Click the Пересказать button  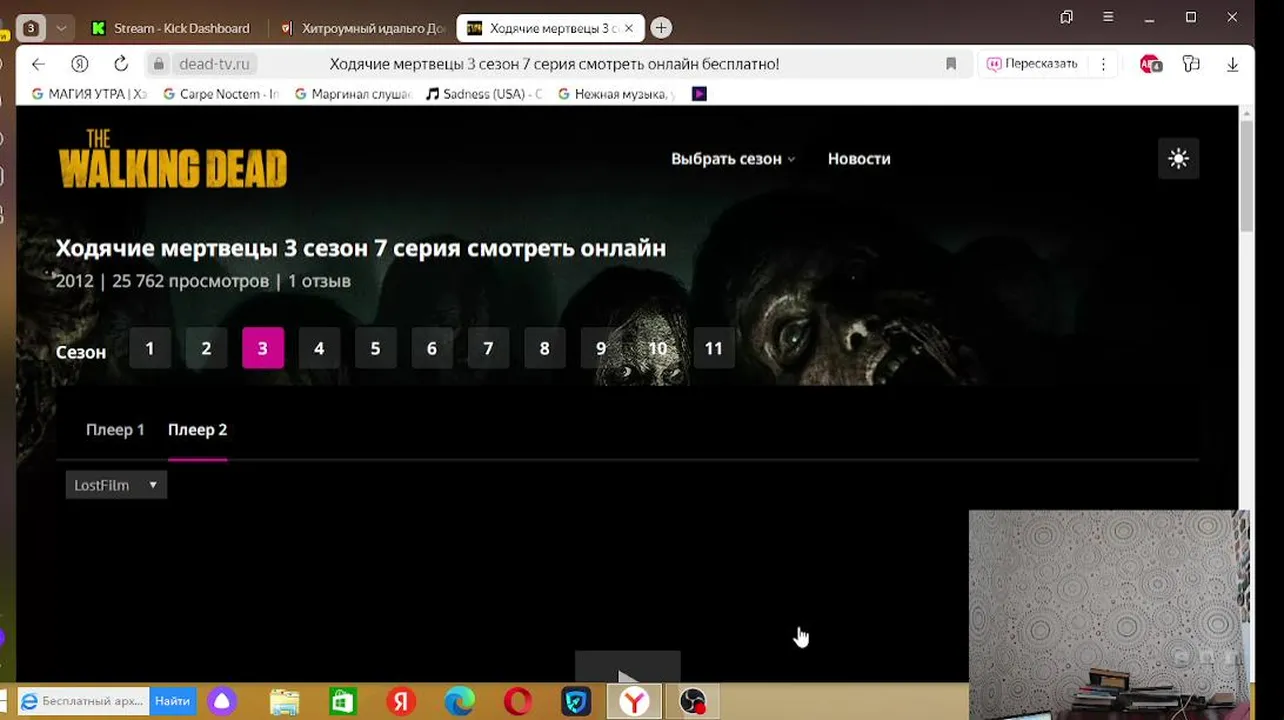pyautogui.click(x=1032, y=64)
